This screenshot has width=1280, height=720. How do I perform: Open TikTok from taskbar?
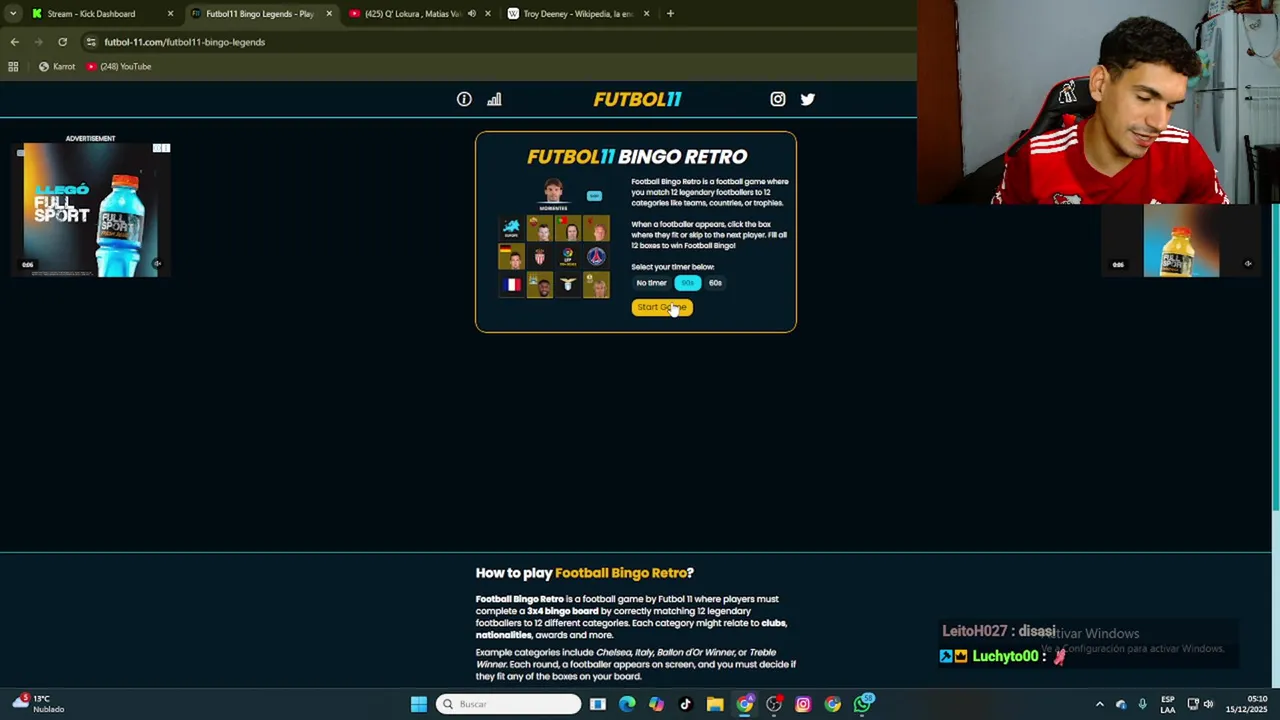685,704
